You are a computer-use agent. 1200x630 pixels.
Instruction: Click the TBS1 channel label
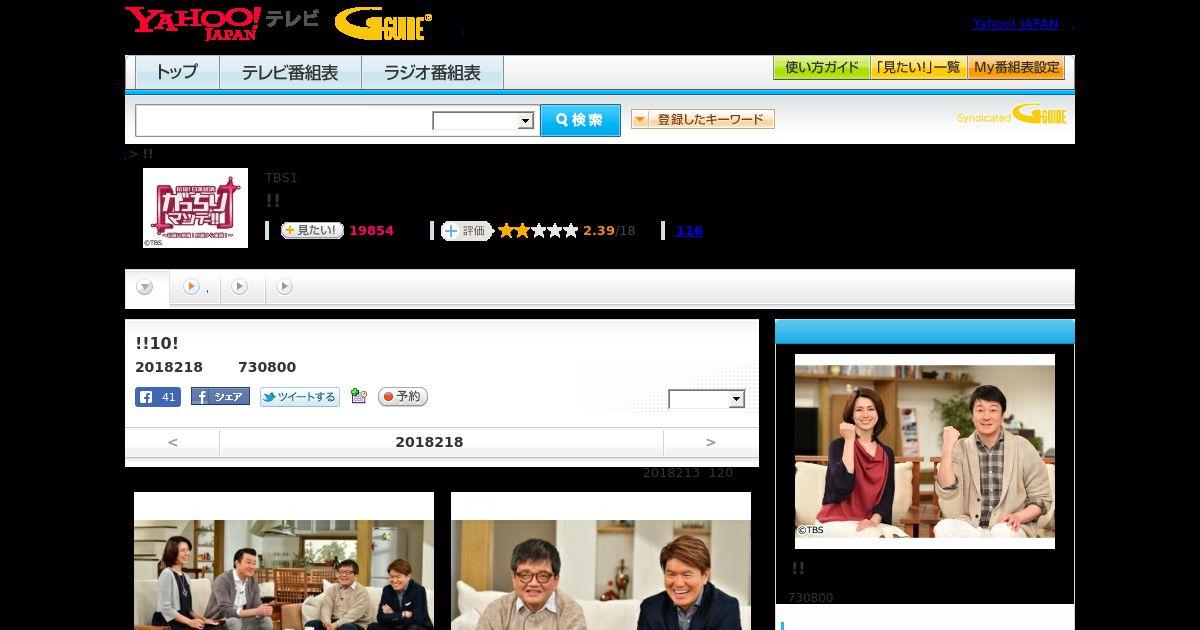pos(281,178)
